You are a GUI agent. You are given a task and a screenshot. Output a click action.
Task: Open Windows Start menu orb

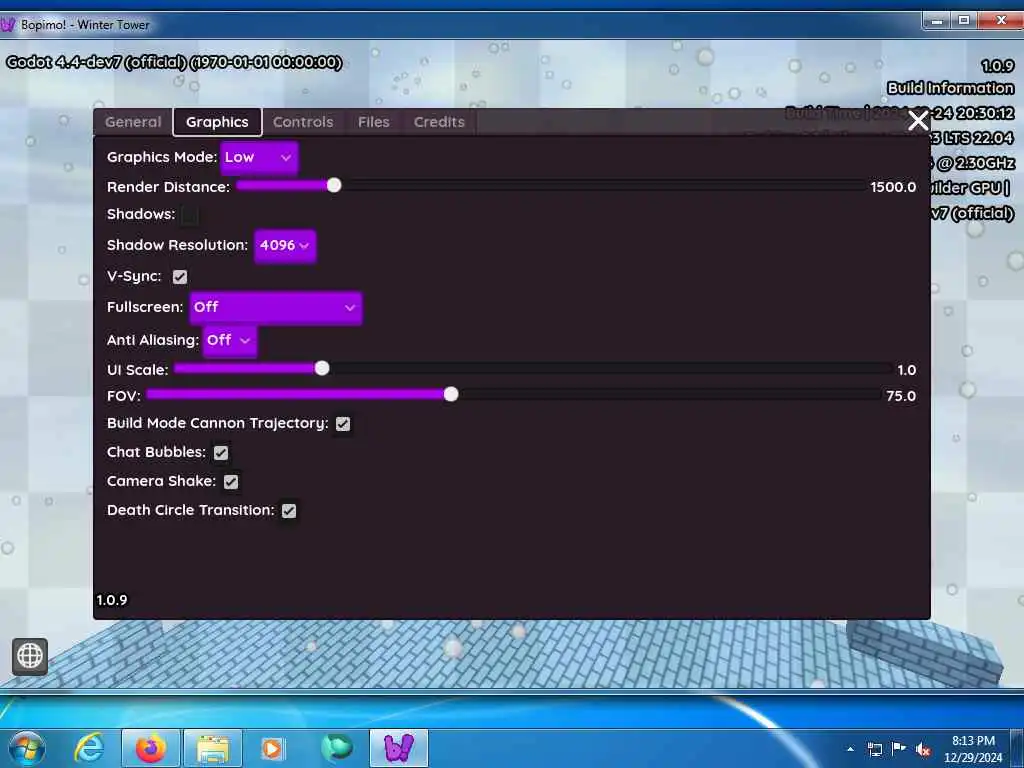(27, 748)
